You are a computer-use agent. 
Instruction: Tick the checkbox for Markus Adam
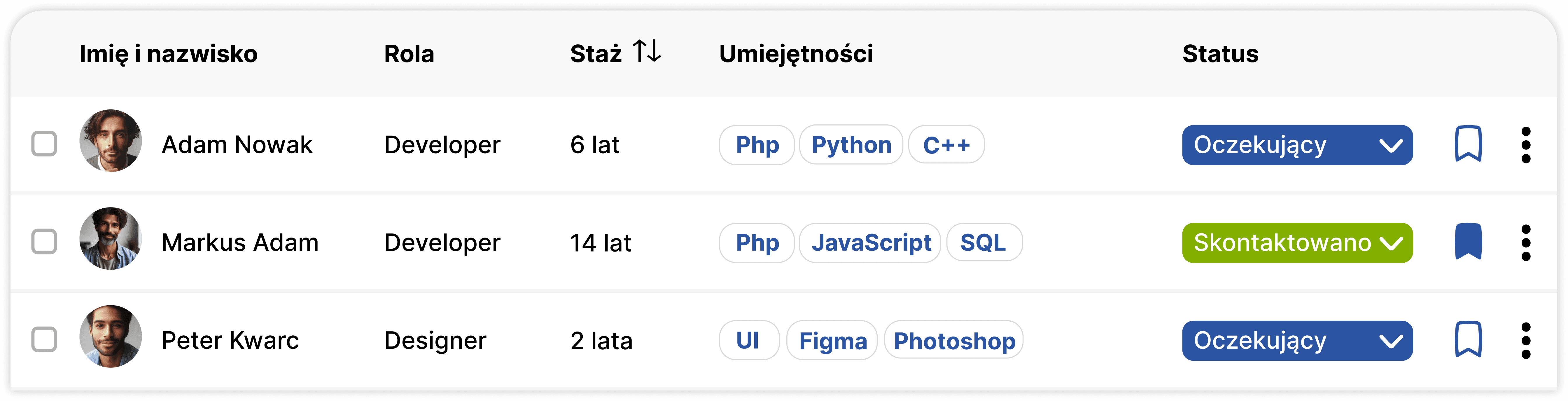(44, 241)
